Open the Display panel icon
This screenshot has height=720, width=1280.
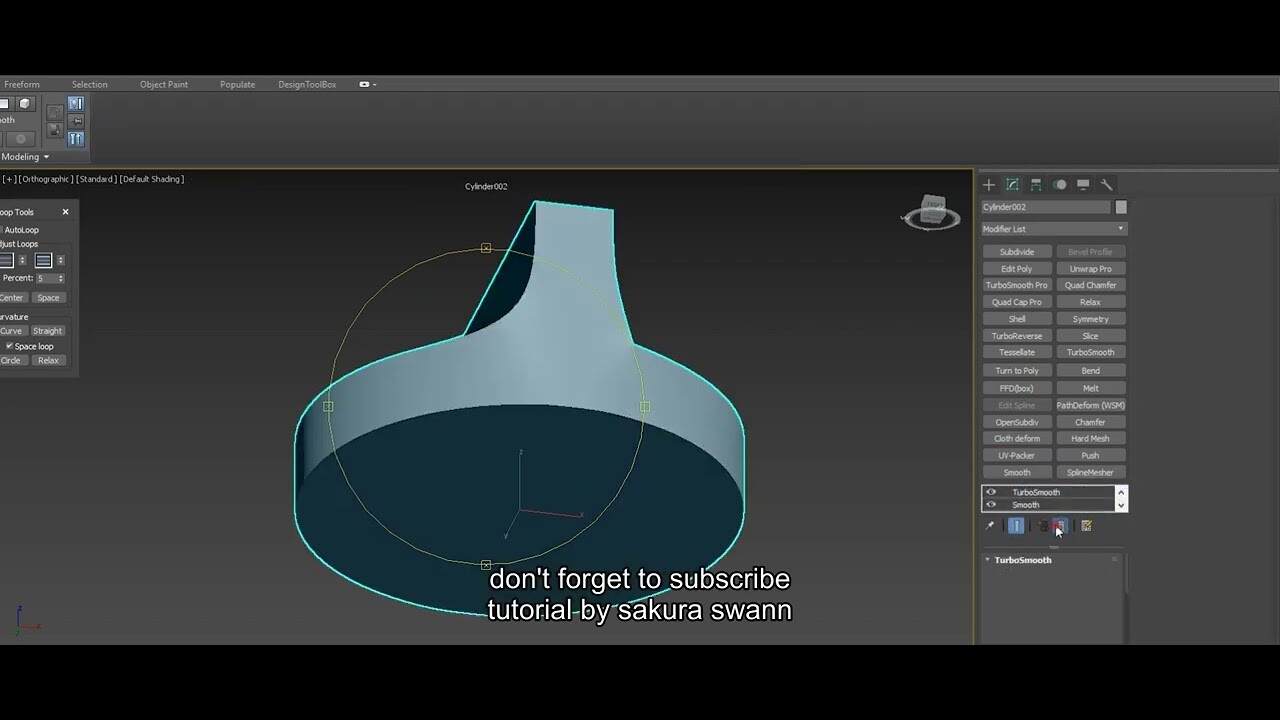point(1083,184)
